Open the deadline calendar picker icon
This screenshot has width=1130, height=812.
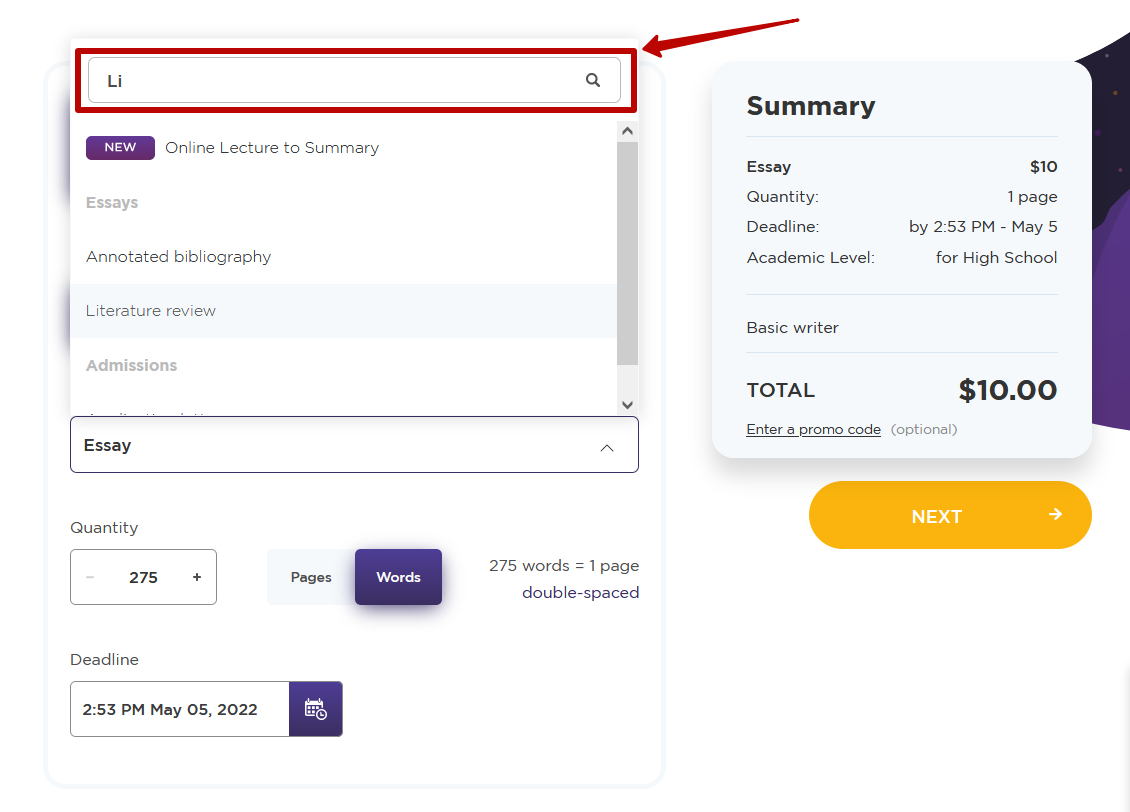[316, 709]
